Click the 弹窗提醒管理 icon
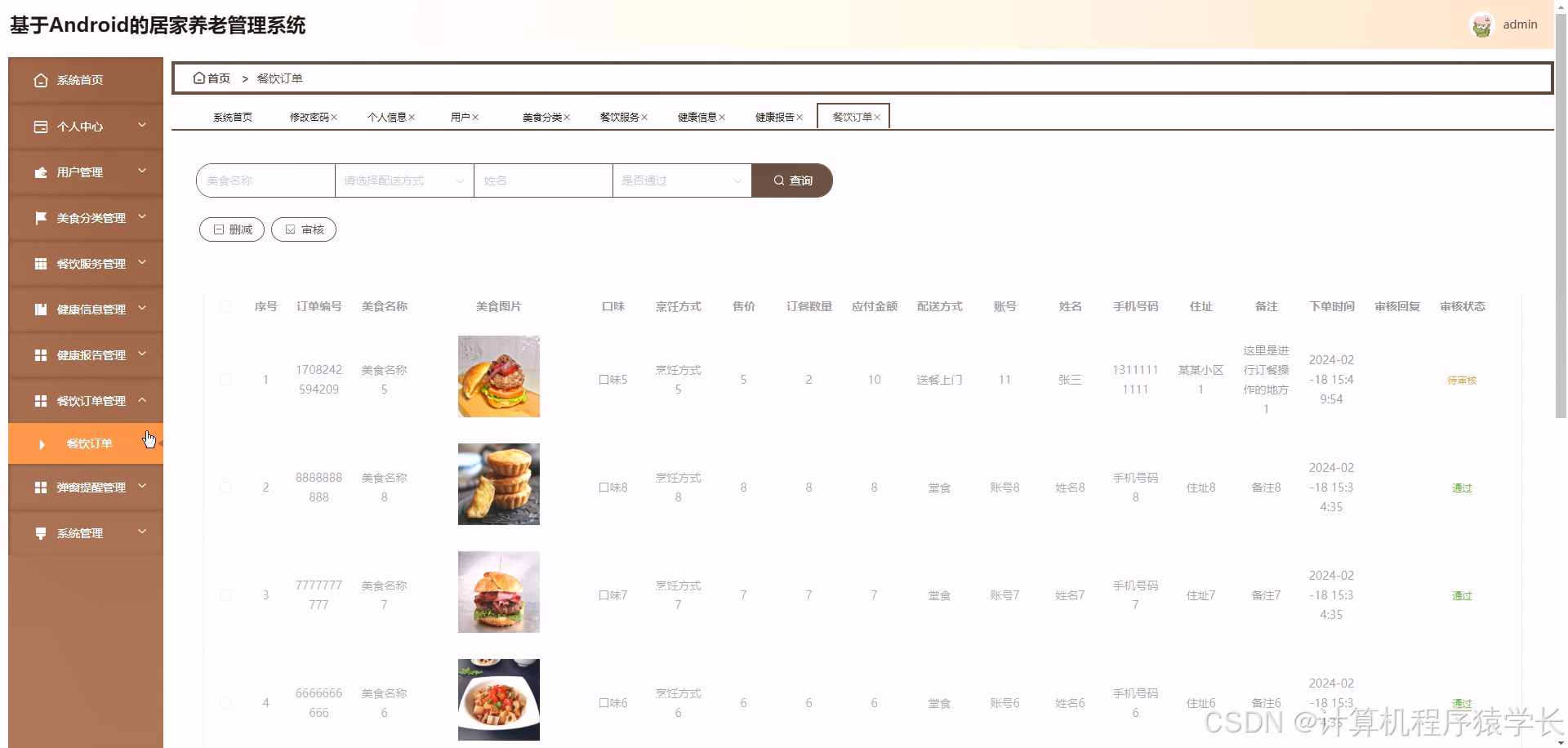Viewport: 1568px width, 748px height. 41,488
